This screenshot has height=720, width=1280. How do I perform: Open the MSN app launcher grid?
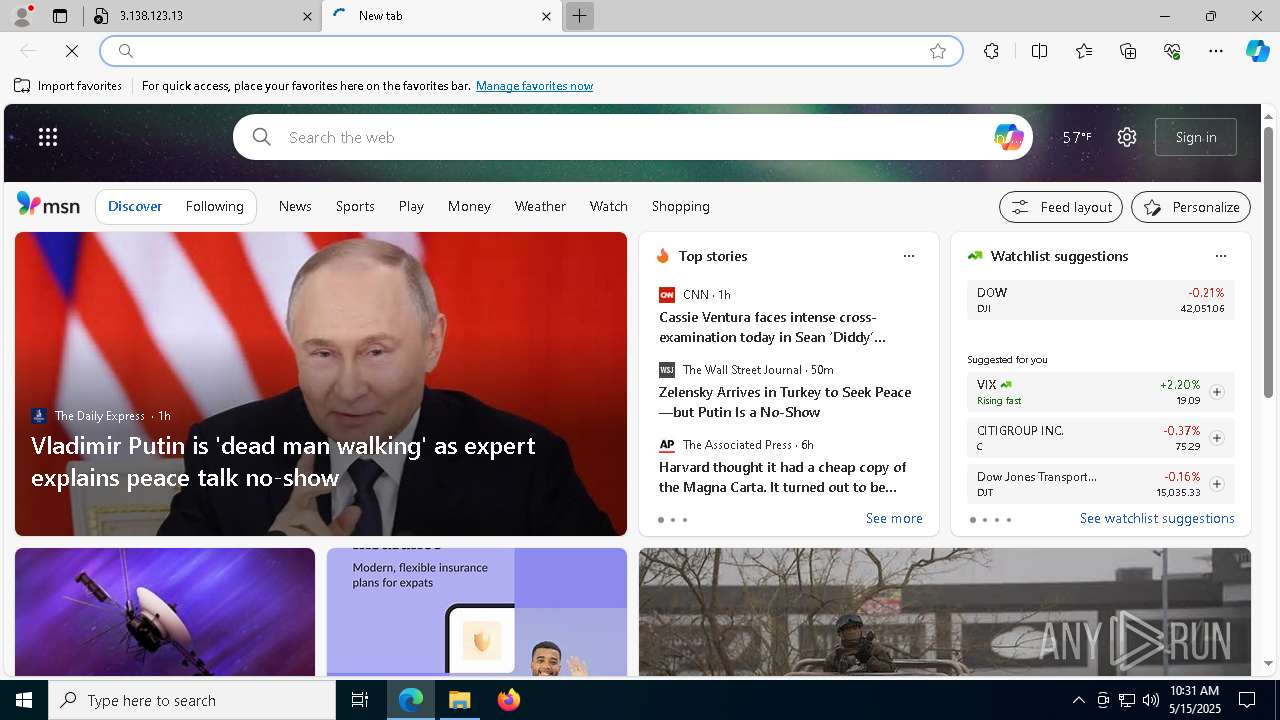click(x=48, y=137)
